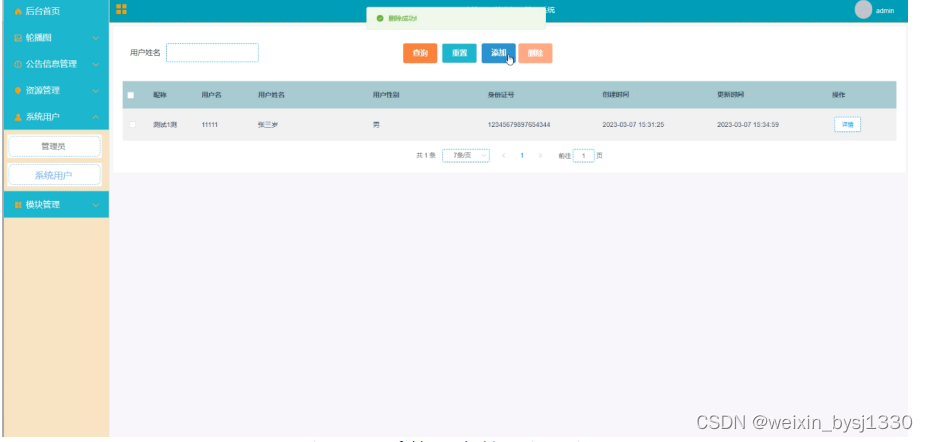Viewport: 928px width, 442px height.
Task: Expand the 资源管理 menu chevron
Action: click(x=95, y=91)
